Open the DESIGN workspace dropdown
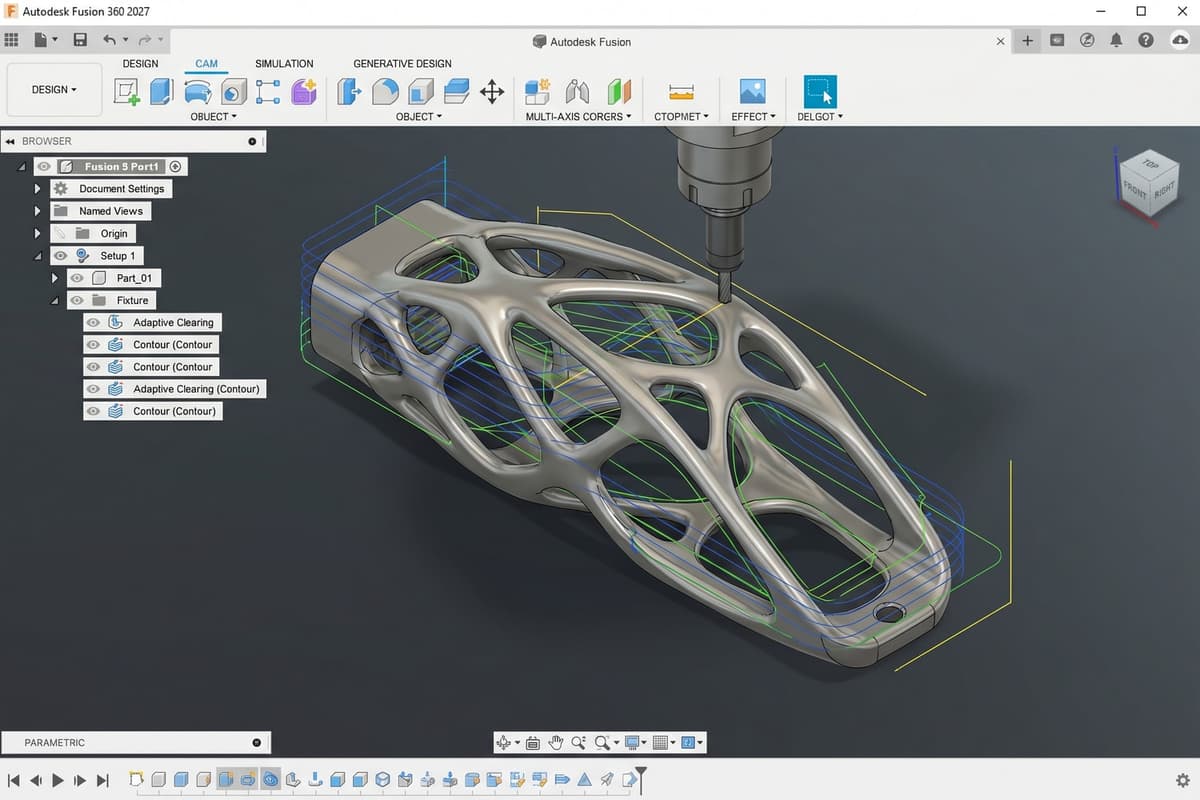Image resolution: width=1200 pixels, height=800 pixels. click(x=54, y=90)
